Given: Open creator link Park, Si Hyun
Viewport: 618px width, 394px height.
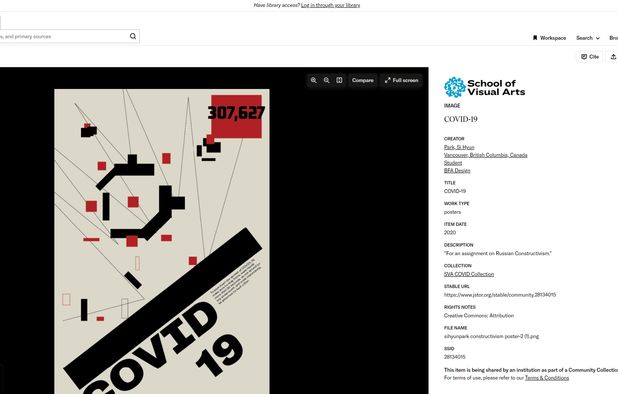Looking at the screenshot, I should coord(459,147).
